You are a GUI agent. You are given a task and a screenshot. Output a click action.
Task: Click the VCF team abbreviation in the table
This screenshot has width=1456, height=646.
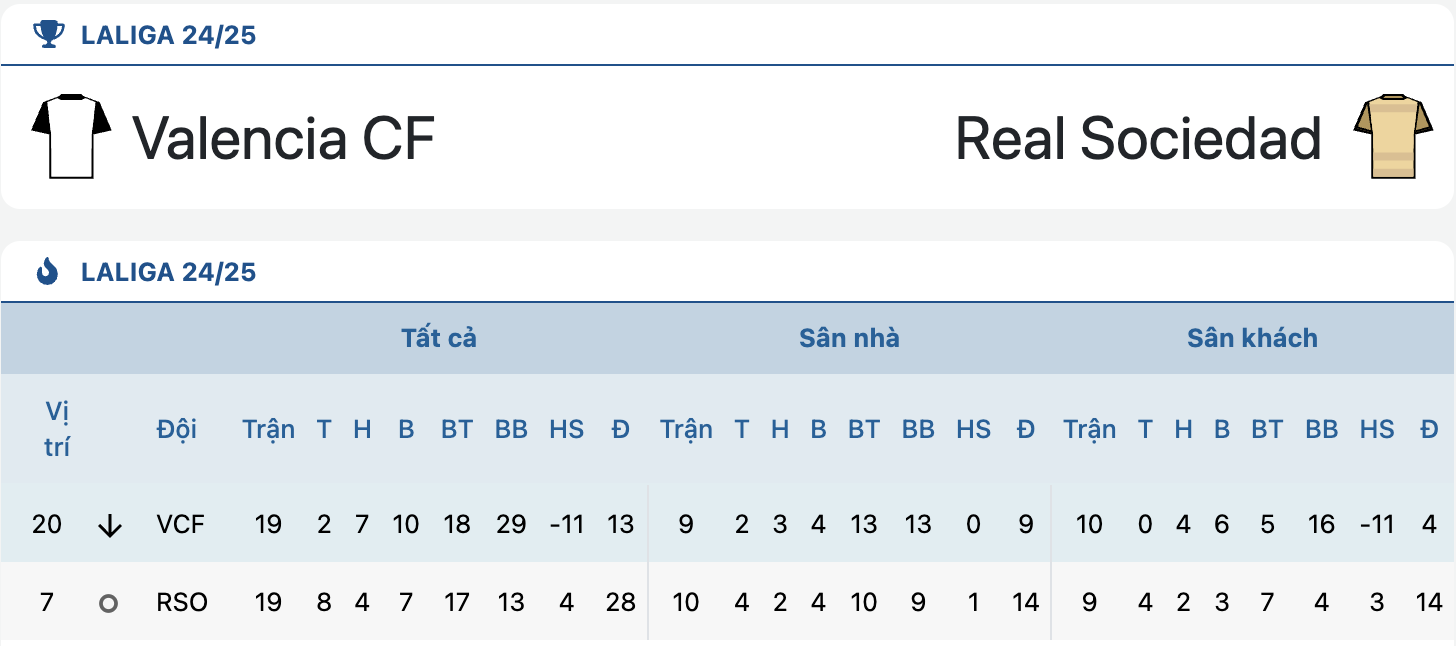(x=180, y=524)
